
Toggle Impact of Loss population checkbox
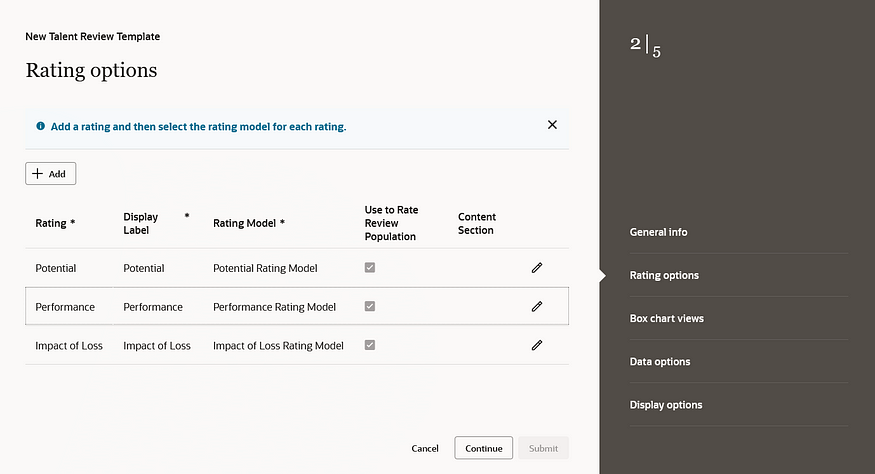(370, 345)
